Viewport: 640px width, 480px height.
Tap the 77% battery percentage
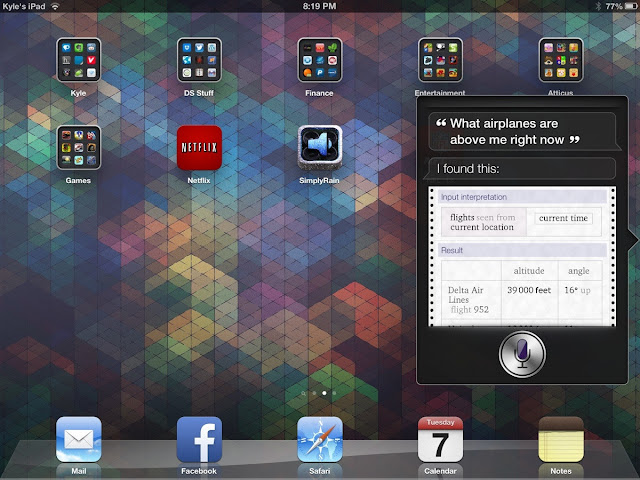pos(613,6)
